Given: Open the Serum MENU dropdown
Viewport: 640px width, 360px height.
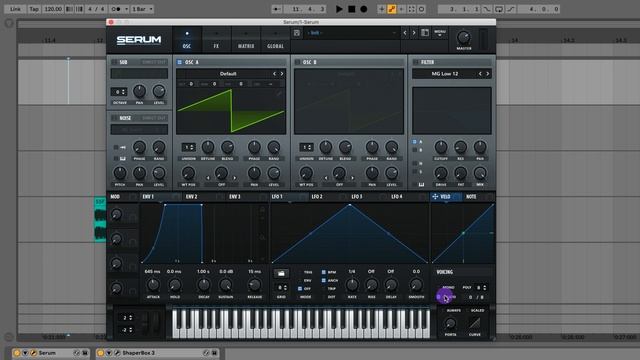Looking at the screenshot, I should [440, 33].
